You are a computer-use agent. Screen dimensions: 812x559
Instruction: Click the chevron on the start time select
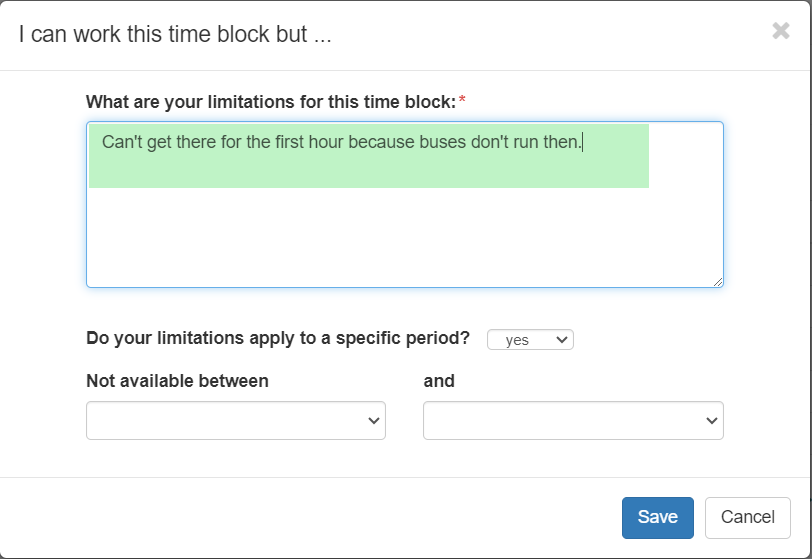click(x=374, y=422)
